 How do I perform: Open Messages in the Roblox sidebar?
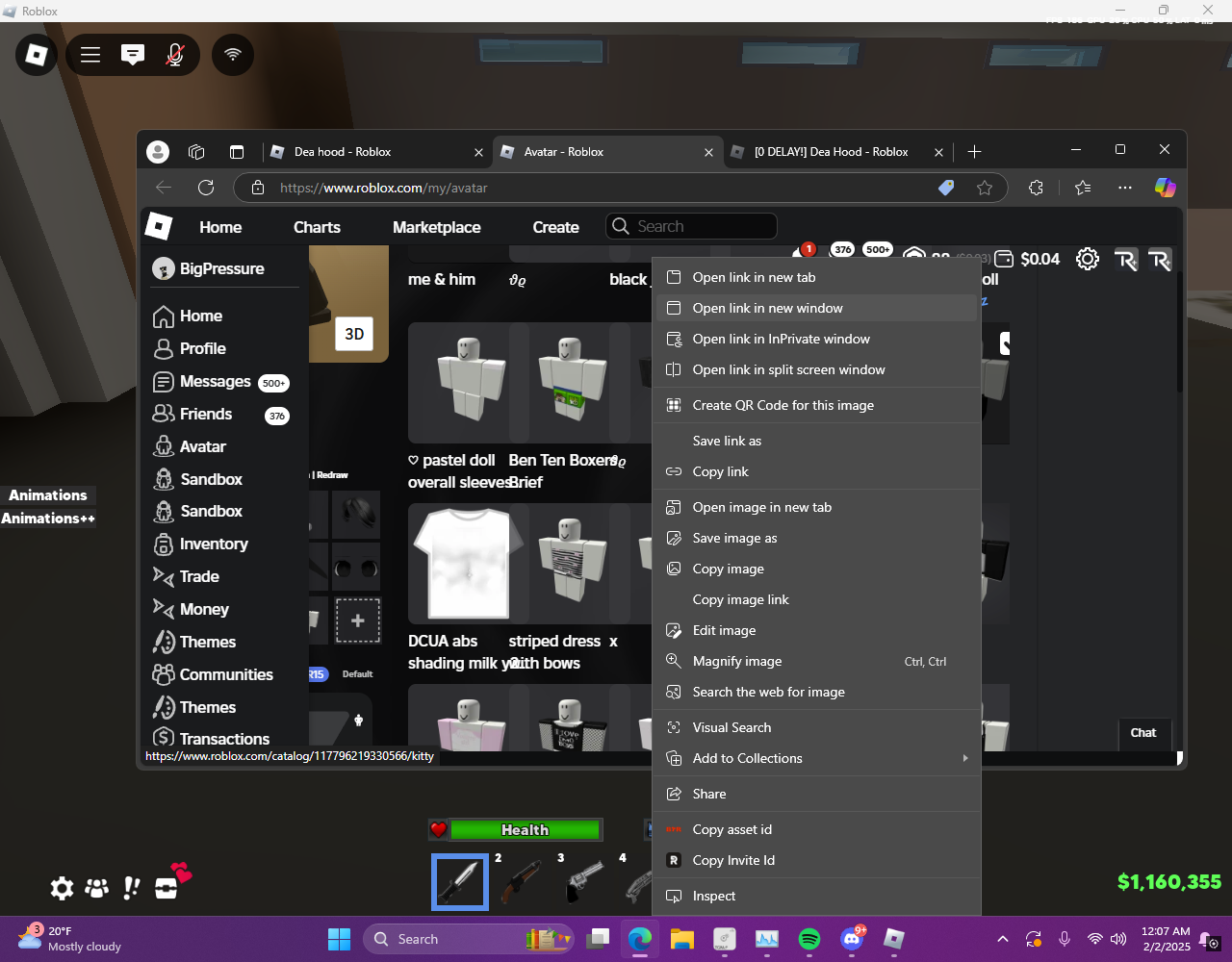coord(220,382)
